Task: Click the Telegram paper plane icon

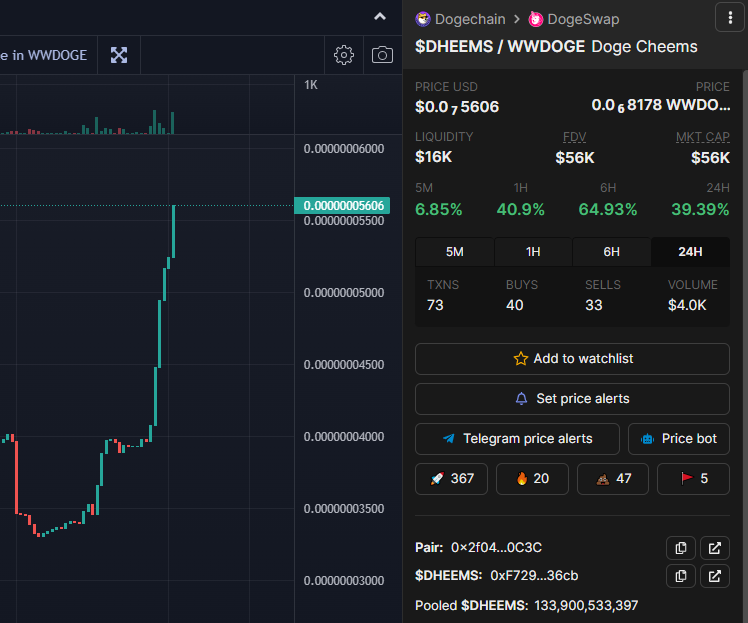Action: coord(449,438)
